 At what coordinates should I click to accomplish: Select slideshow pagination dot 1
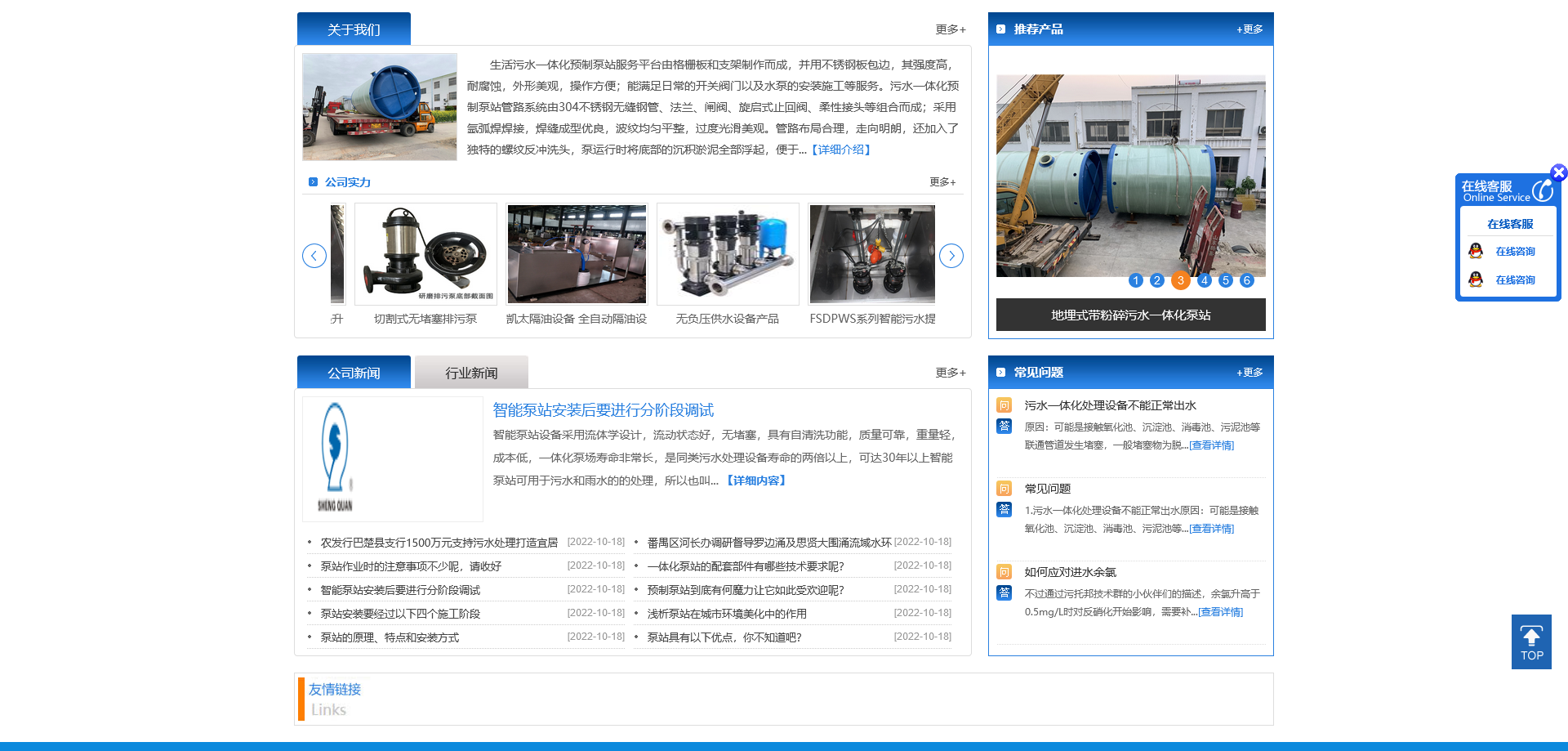(1135, 280)
